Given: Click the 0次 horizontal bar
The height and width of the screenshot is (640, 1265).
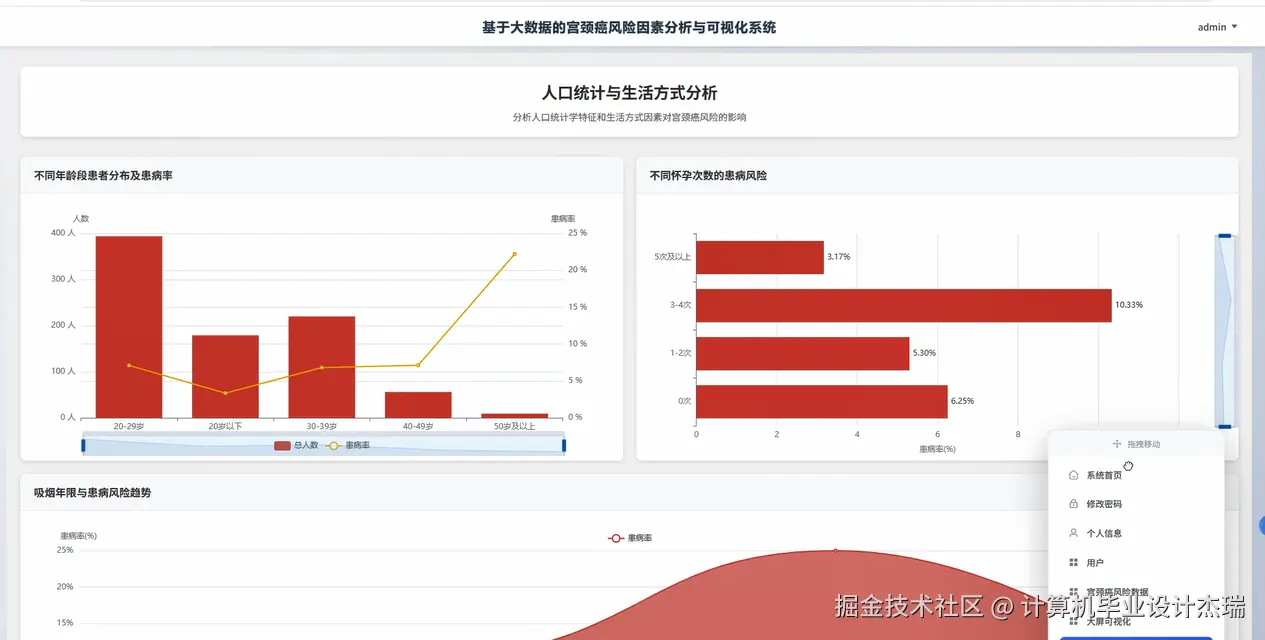Looking at the screenshot, I should point(822,401).
